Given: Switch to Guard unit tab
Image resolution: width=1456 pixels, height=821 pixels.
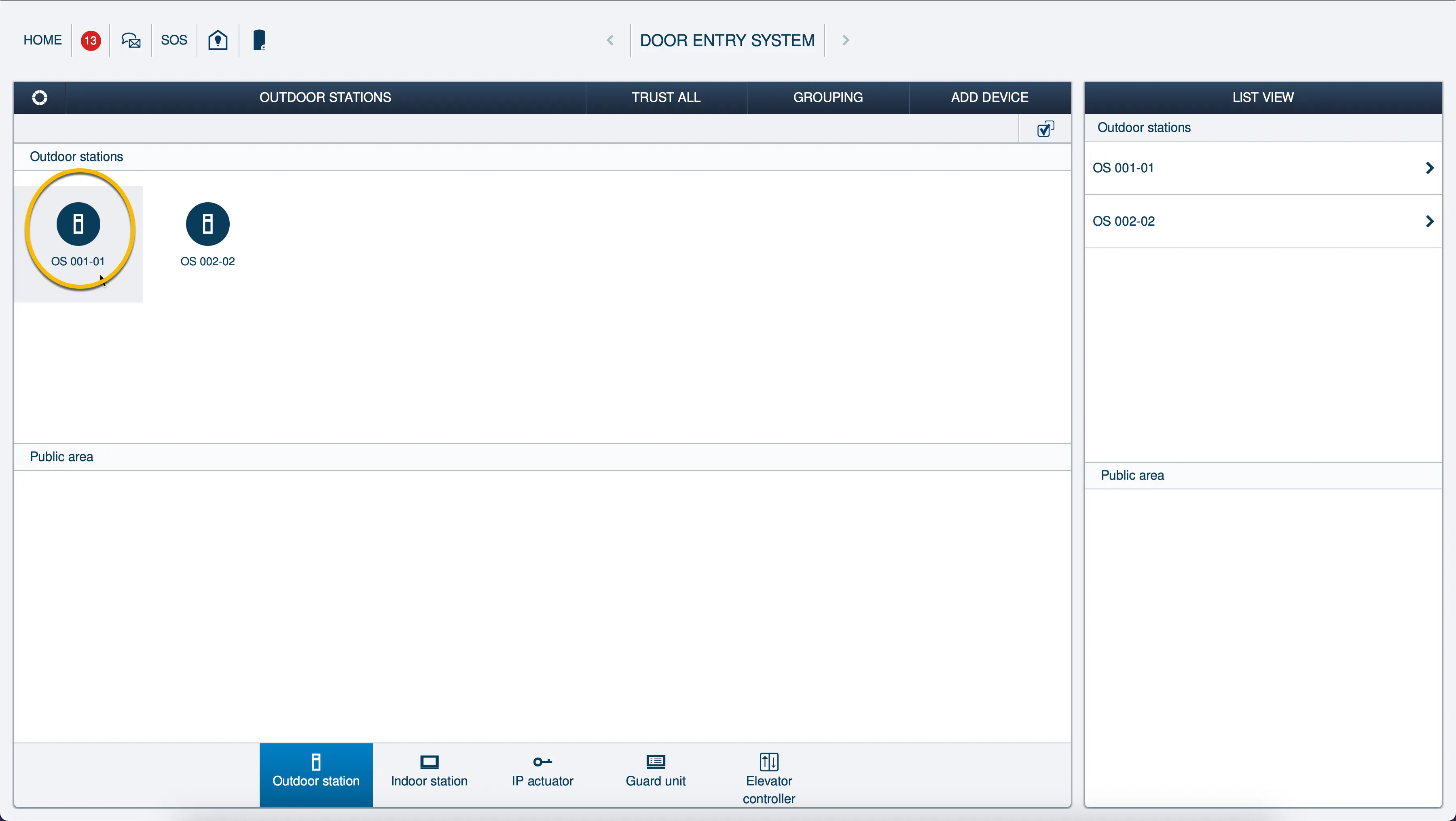Looking at the screenshot, I should [656, 774].
